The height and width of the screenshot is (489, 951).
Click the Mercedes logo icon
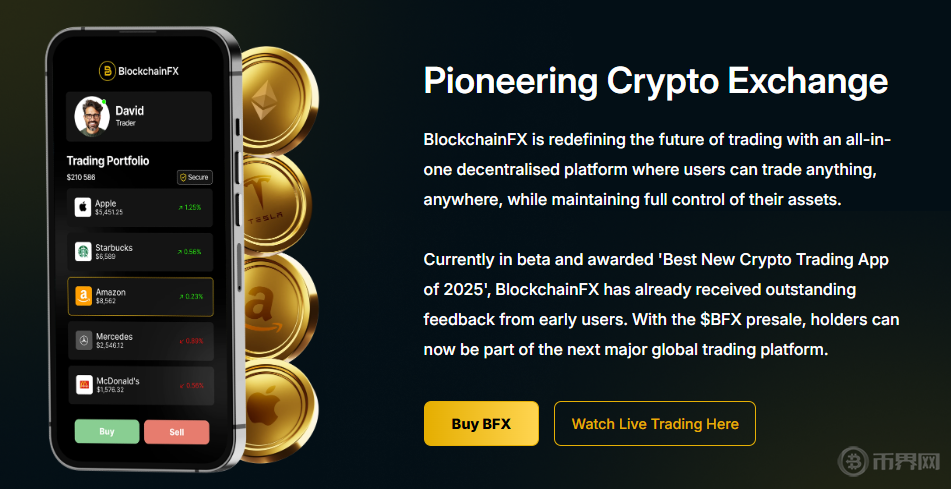[x=84, y=341]
